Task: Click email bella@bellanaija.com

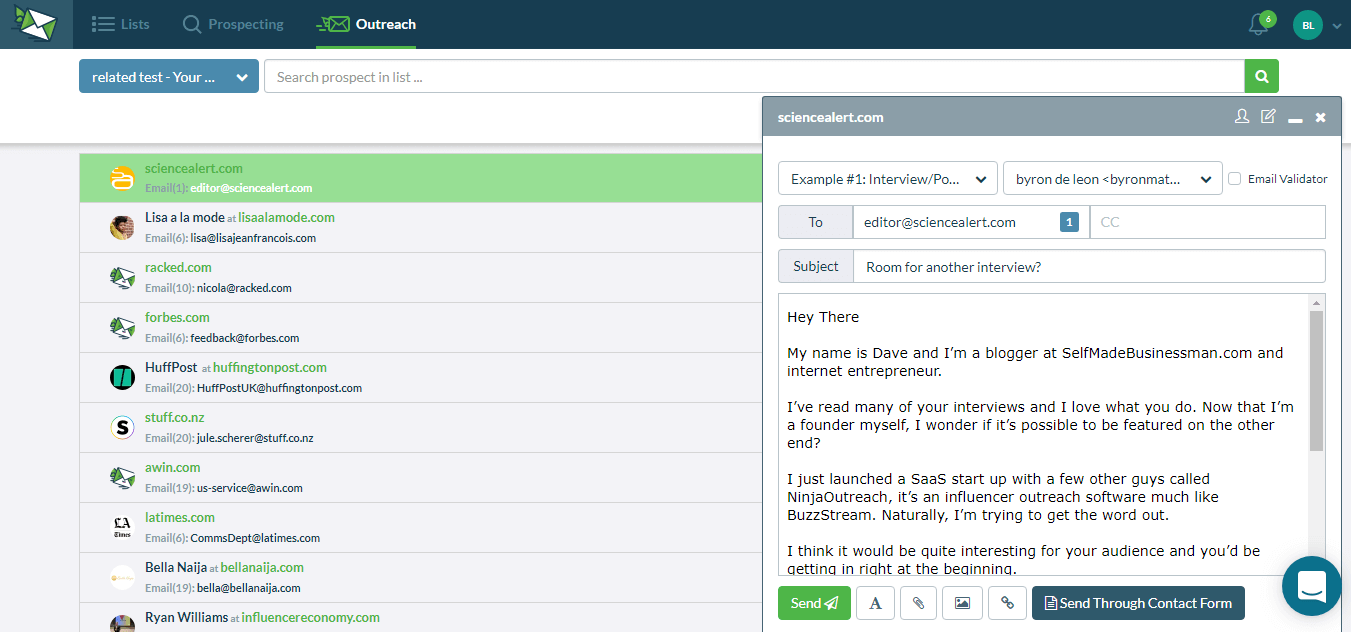Action: 248,588
